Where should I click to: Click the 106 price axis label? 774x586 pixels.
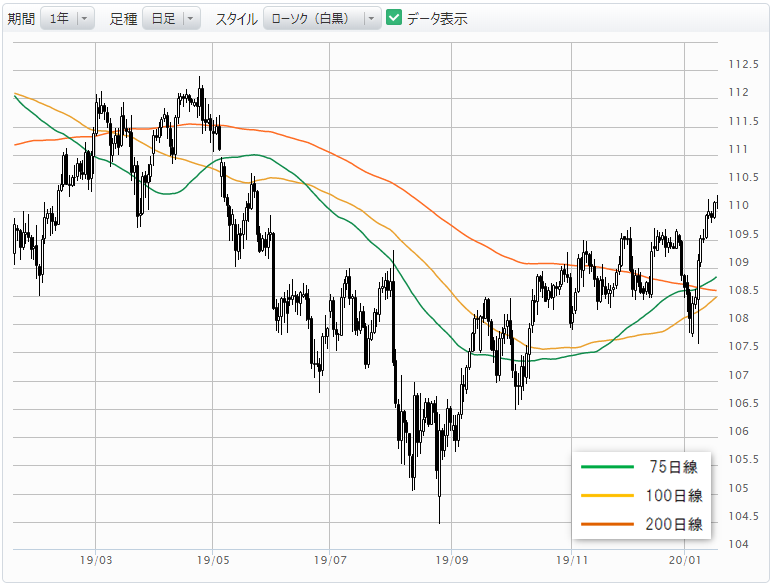[x=738, y=431]
